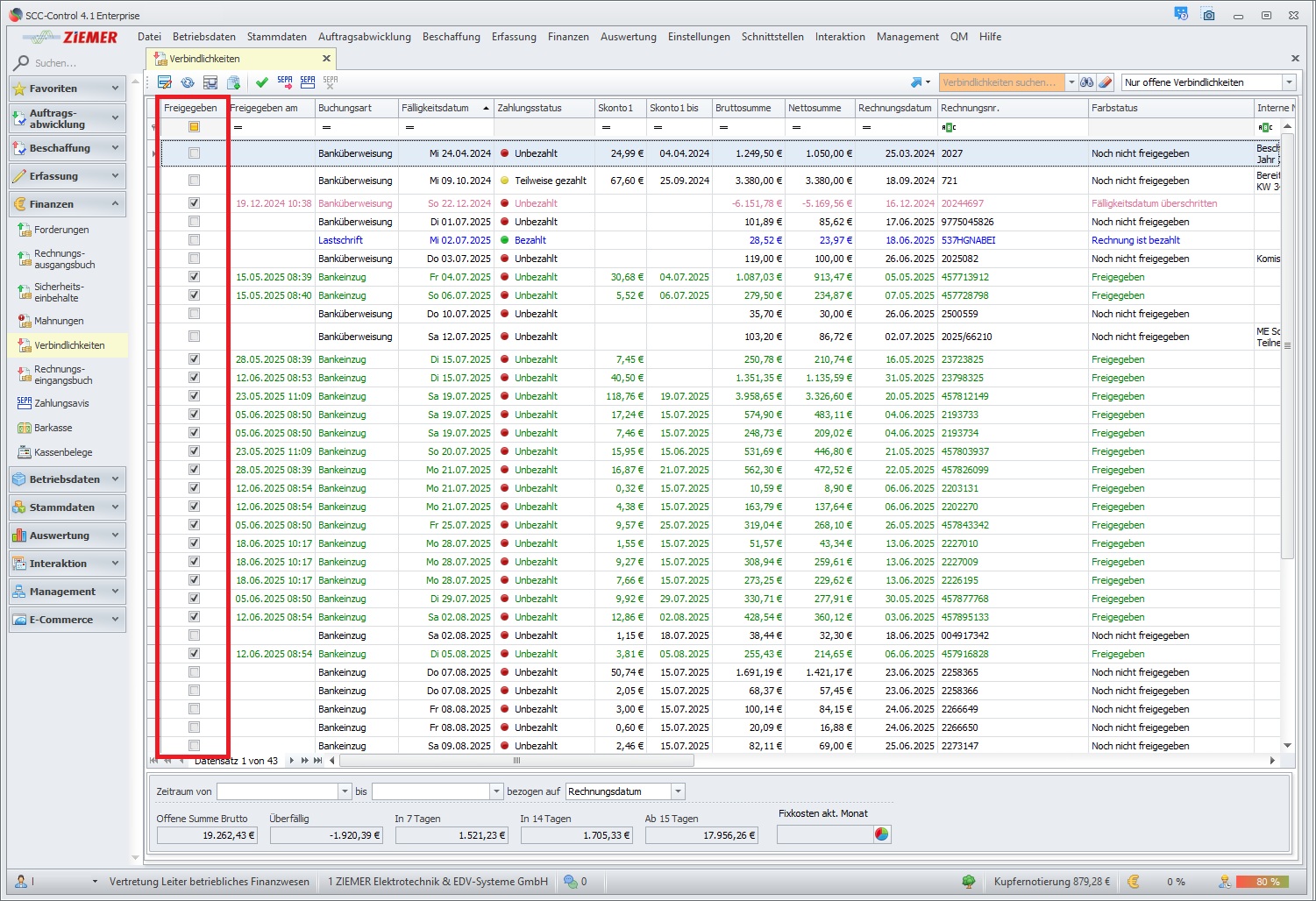This screenshot has height=901, width=1316.
Task: Toggle the Freigegeben filter row checkbox
Action: coord(195,127)
